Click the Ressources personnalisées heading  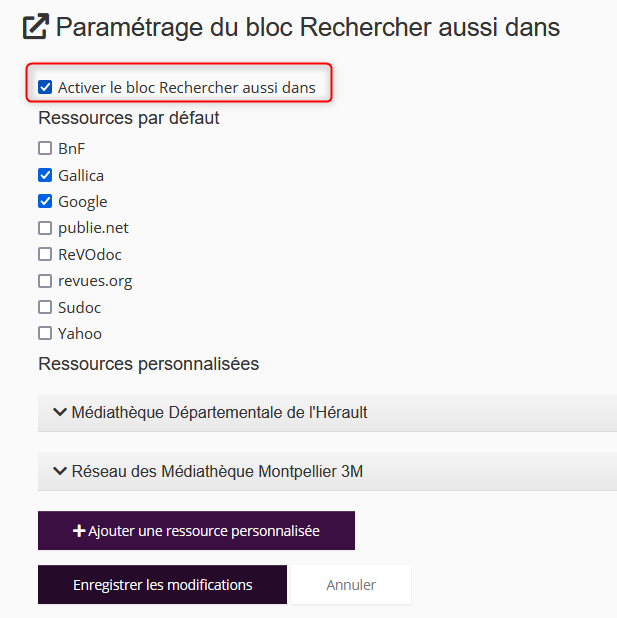tap(148, 364)
